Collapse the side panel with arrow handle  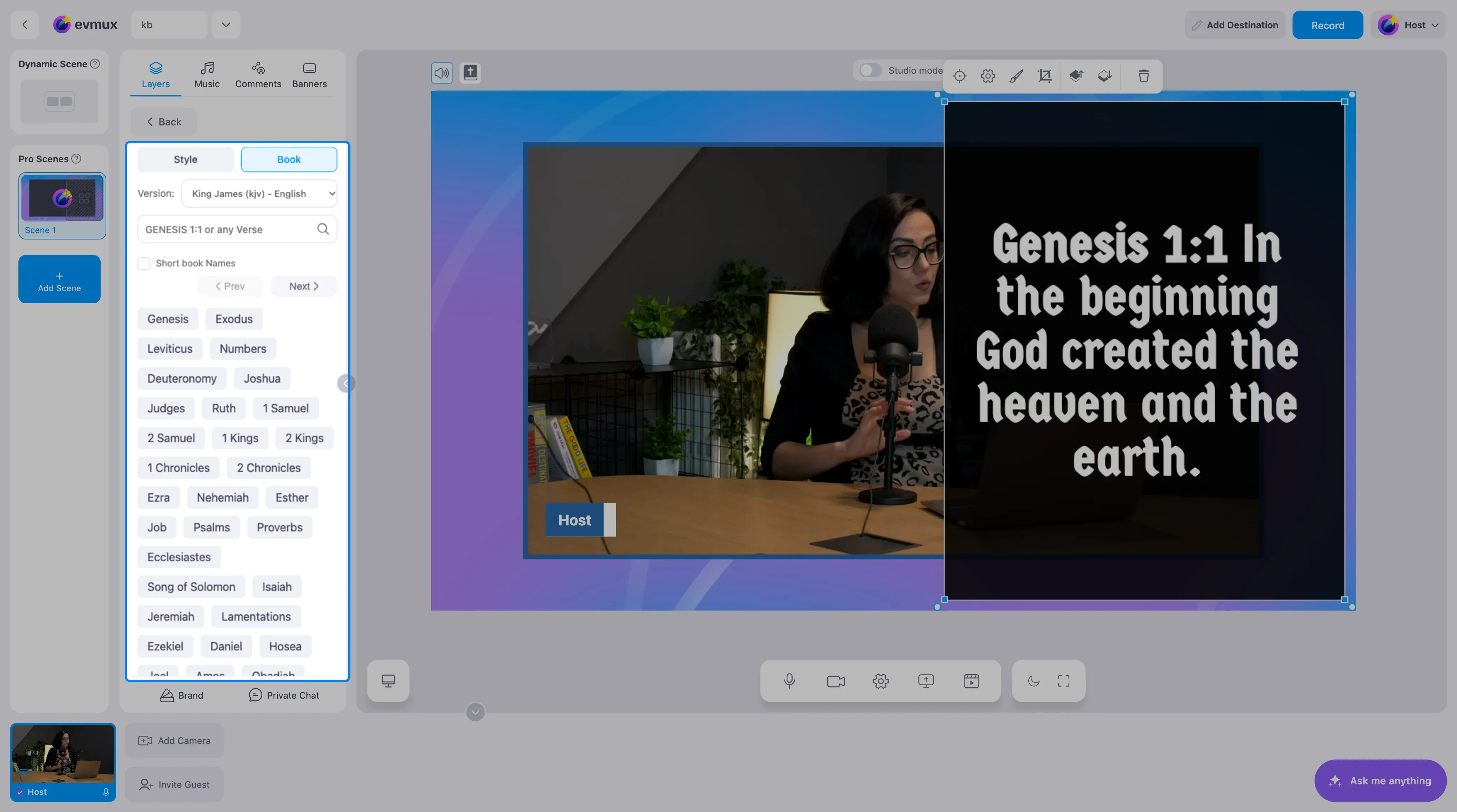coord(345,383)
